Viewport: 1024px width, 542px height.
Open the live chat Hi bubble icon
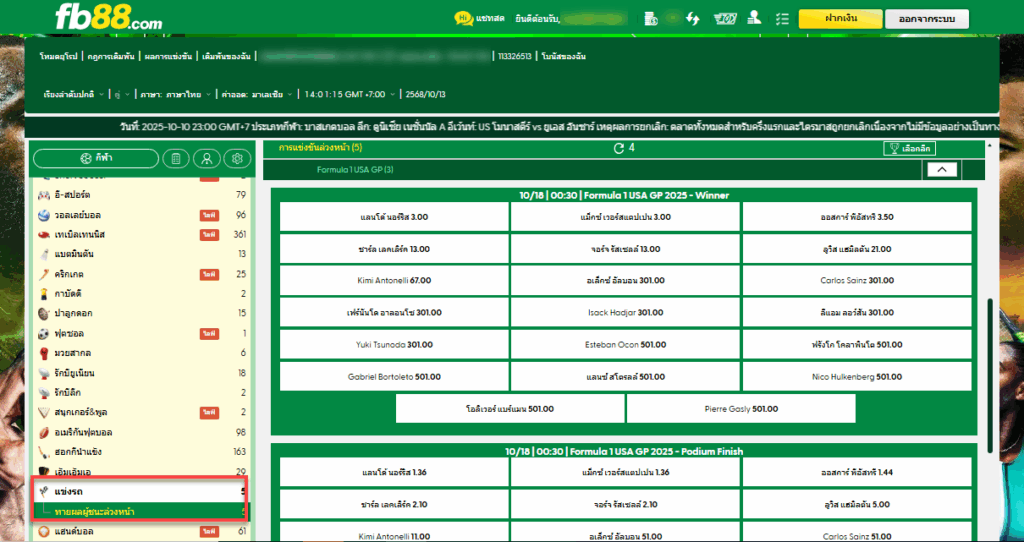[464, 19]
